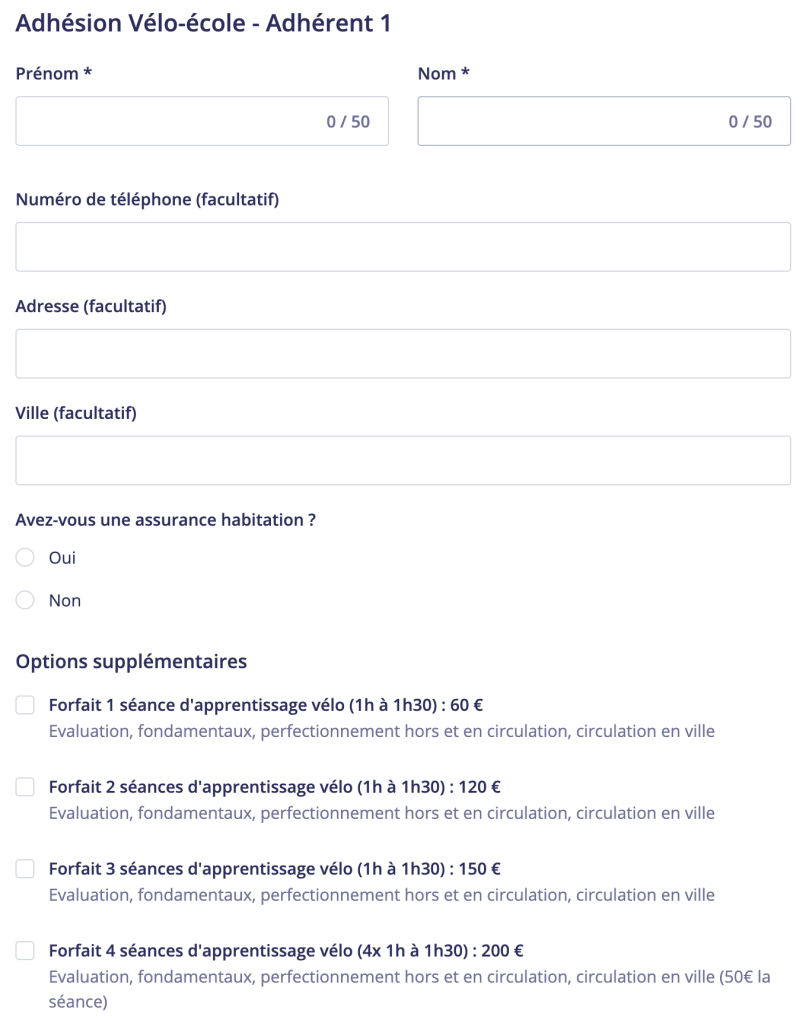The image size is (809, 1023).
Task: Click the 'Numéro de téléphone (facultatif)' label
Action: [147, 200]
